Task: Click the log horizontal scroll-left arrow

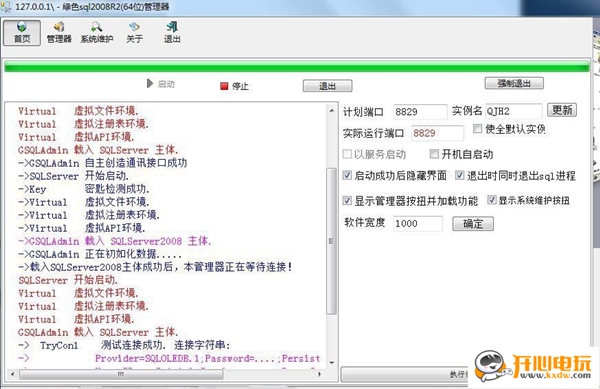Action: (13, 374)
